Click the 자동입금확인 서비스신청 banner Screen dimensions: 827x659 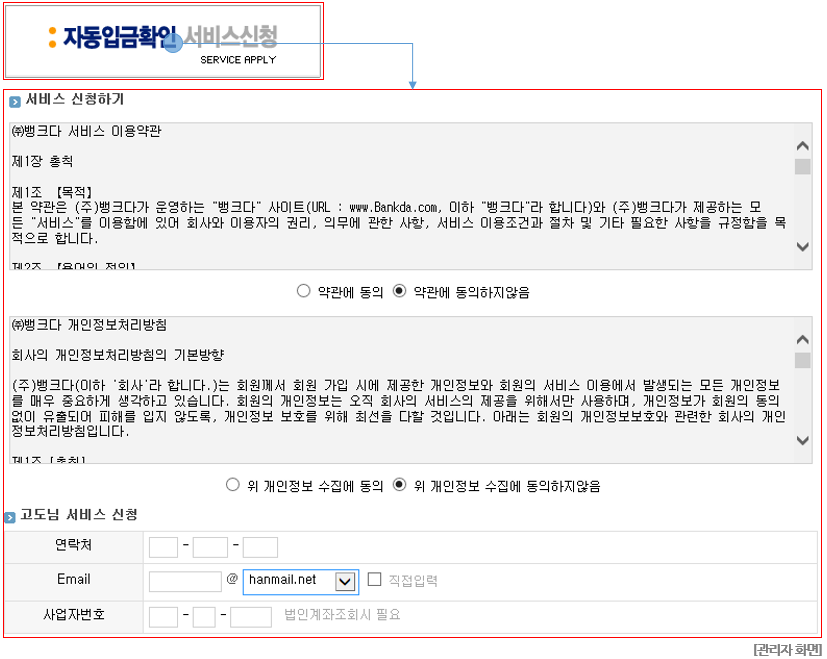coord(163,42)
